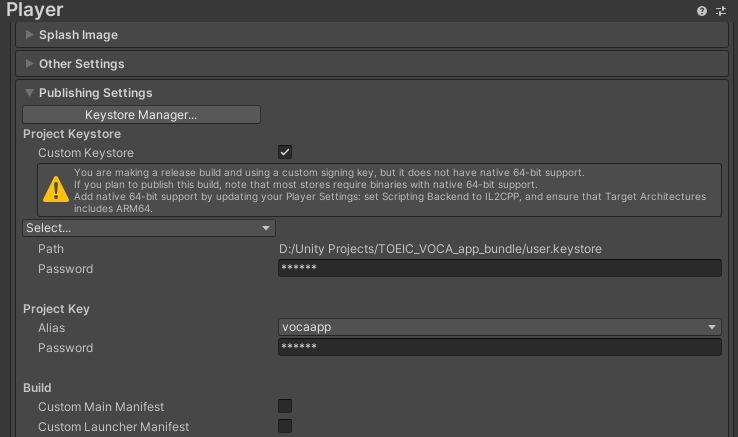Click the Custom Keystore label
738x437 pixels.
click(86, 153)
